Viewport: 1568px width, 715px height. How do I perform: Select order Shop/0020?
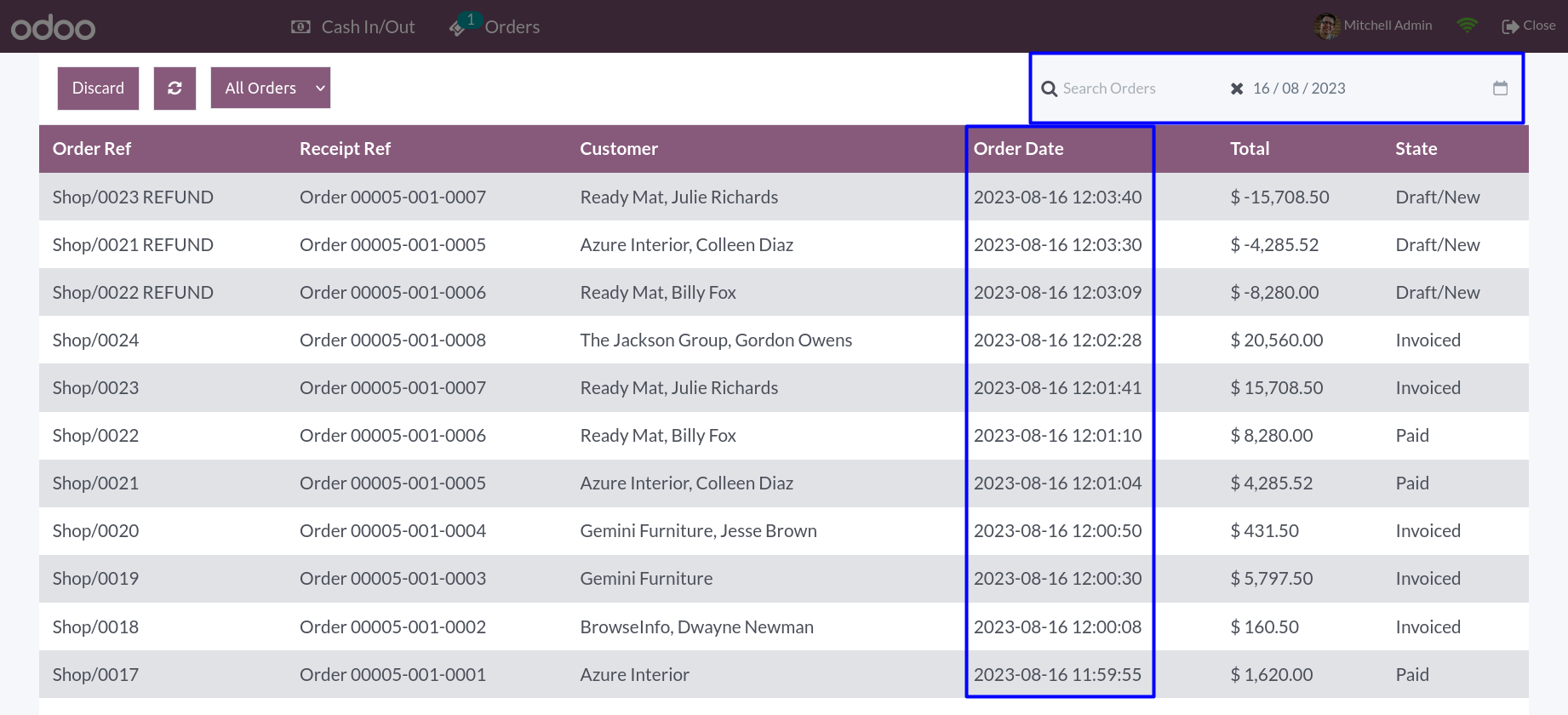click(783, 531)
